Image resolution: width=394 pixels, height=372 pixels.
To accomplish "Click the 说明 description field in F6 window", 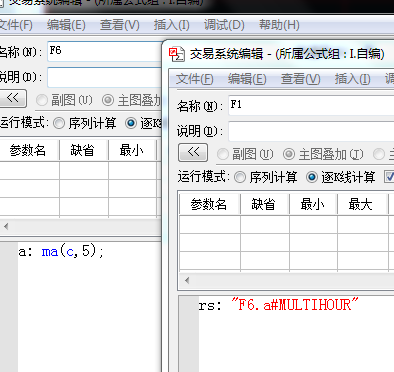I will pos(104,77).
